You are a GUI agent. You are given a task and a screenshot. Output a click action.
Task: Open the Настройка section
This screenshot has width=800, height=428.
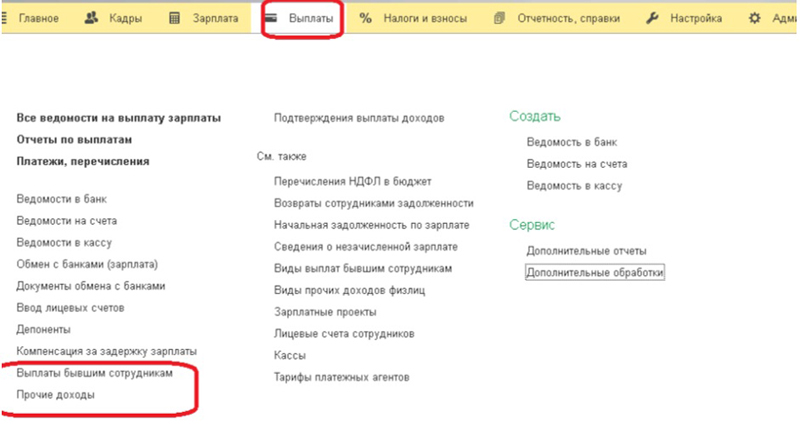[x=696, y=18]
